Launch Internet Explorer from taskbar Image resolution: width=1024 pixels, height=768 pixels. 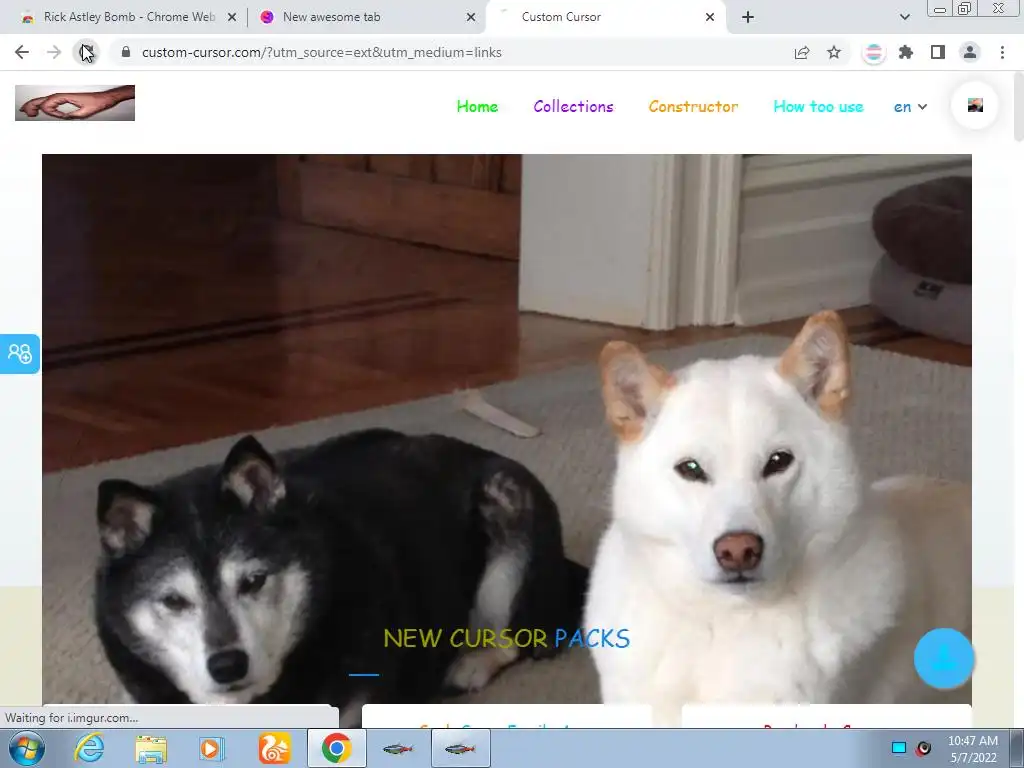coord(89,748)
